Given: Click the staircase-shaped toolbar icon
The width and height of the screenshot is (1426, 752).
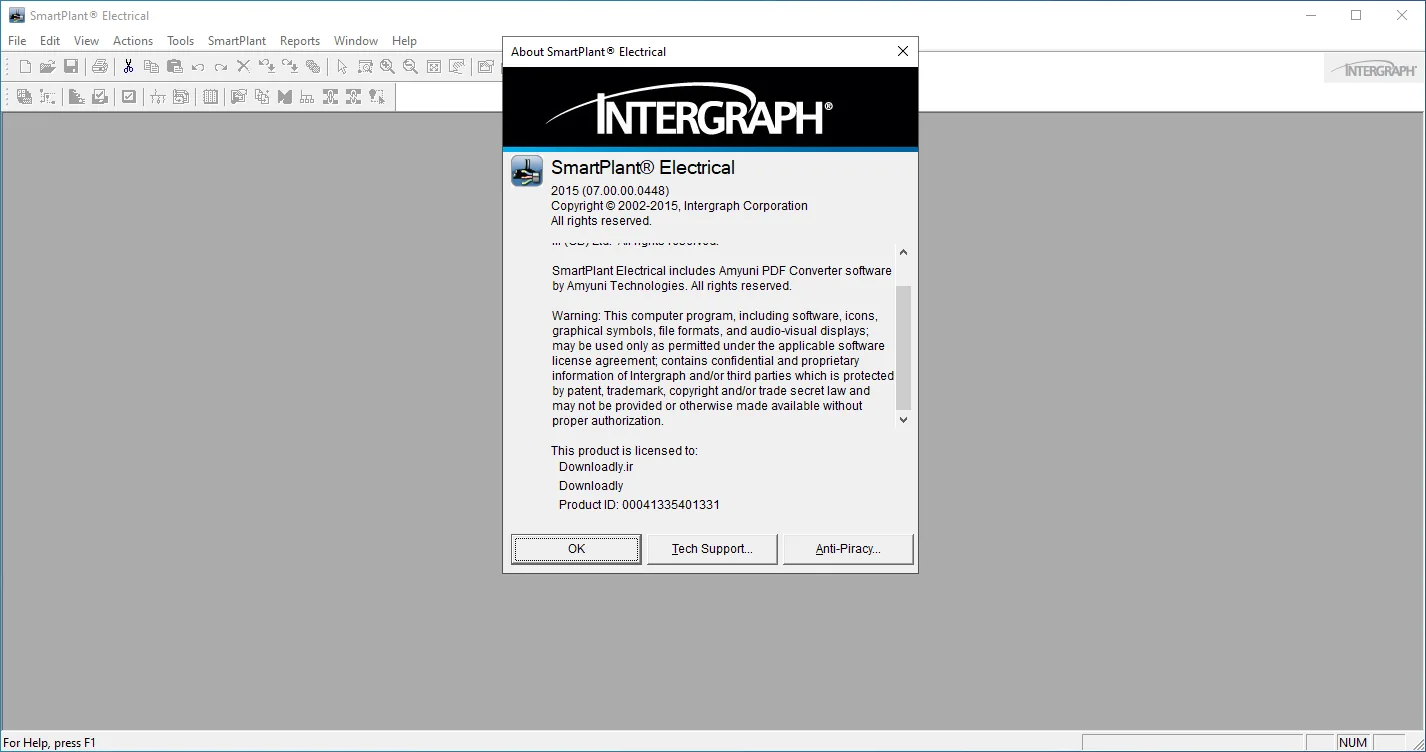Looking at the screenshot, I should tap(76, 97).
